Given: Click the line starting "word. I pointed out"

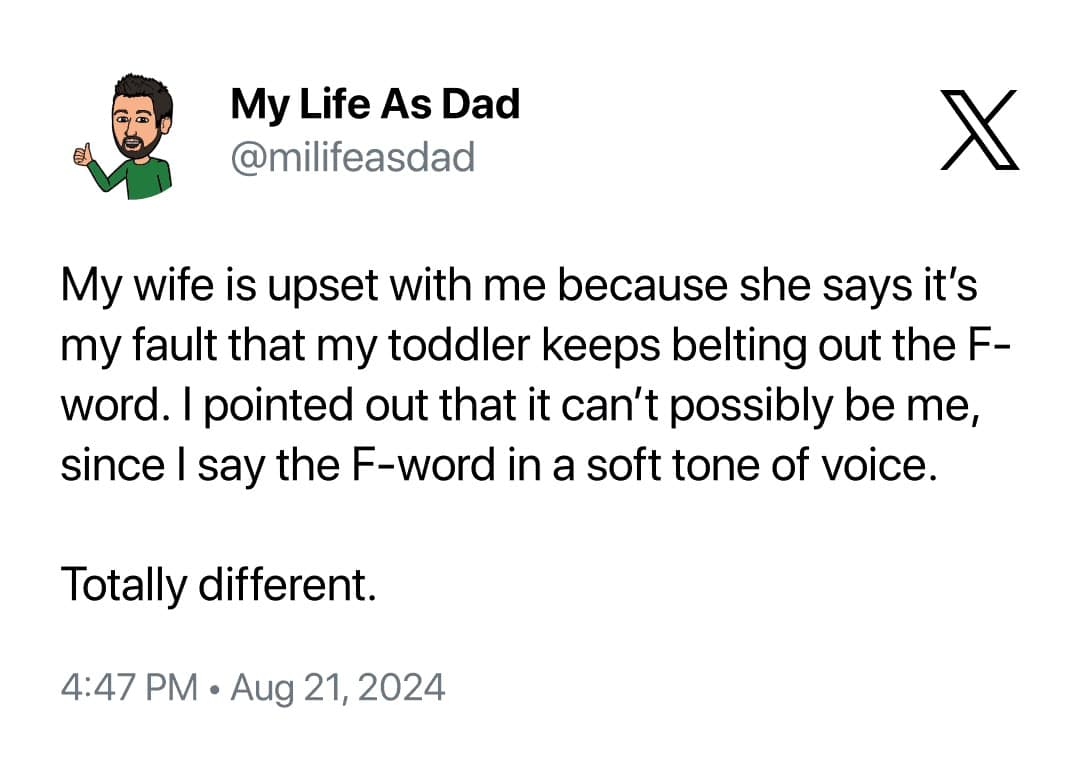Looking at the screenshot, I should pyautogui.click(x=519, y=407).
